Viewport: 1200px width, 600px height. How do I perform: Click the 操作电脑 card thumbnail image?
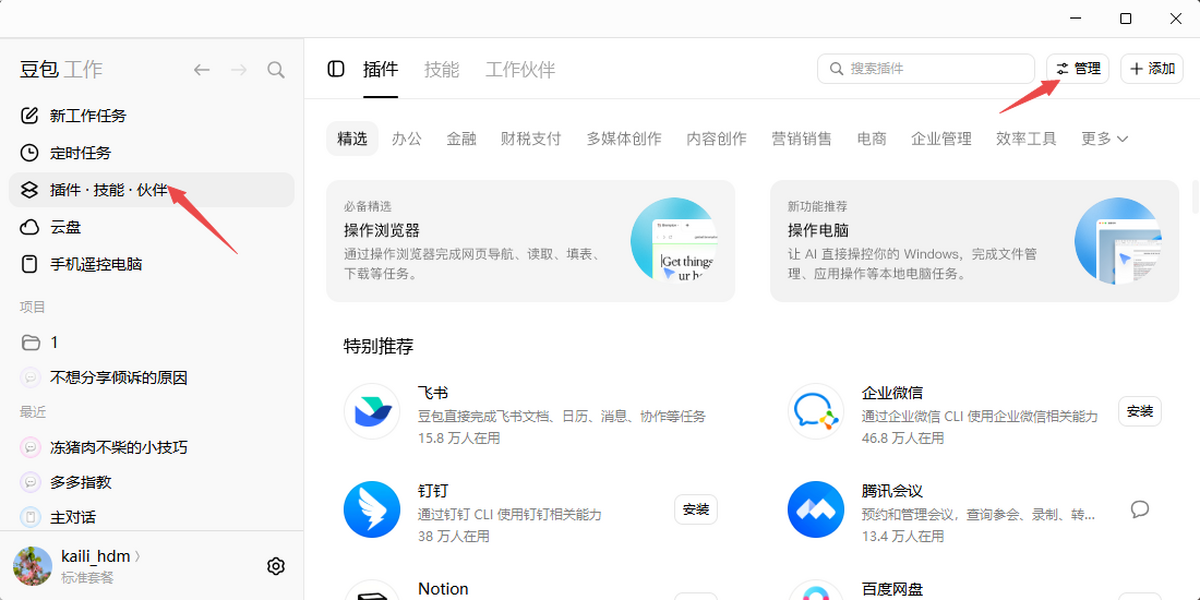coord(1117,240)
